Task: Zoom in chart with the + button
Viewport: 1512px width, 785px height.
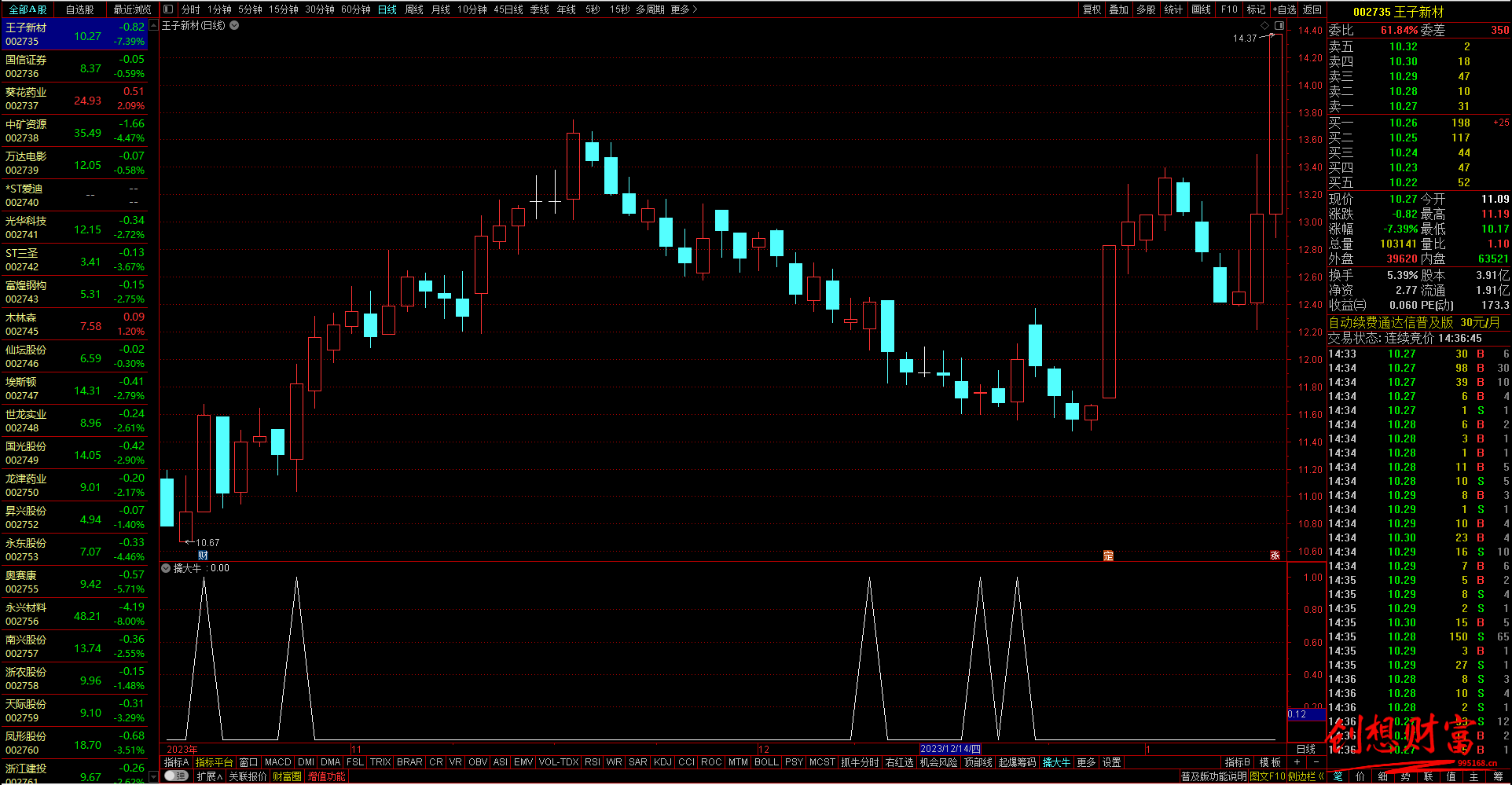Action: (x=1297, y=762)
